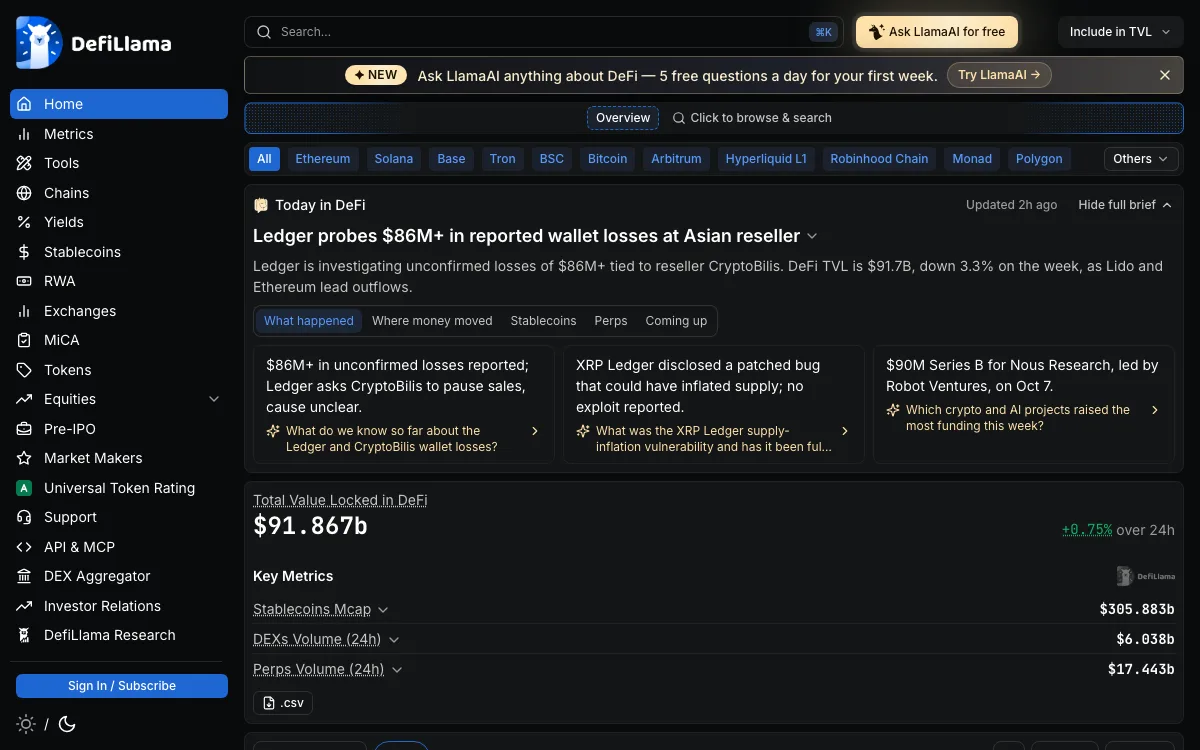Expand the Stablecoins Mcap metric
Viewport: 1200px width, 750px height.
tap(383, 610)
